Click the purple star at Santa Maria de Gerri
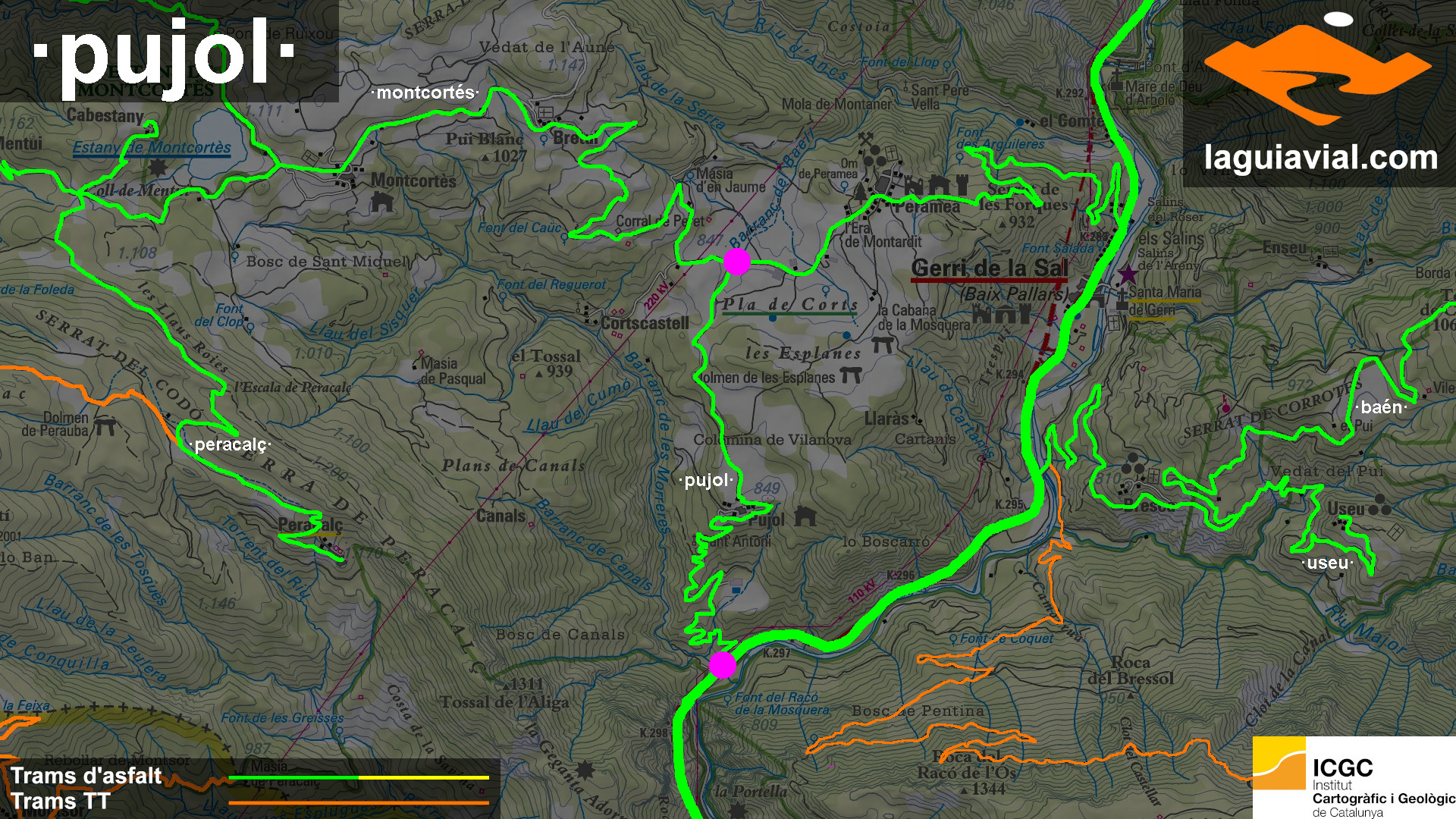This screenshot has width=1456, height=819. click(x=1128, y=274)
